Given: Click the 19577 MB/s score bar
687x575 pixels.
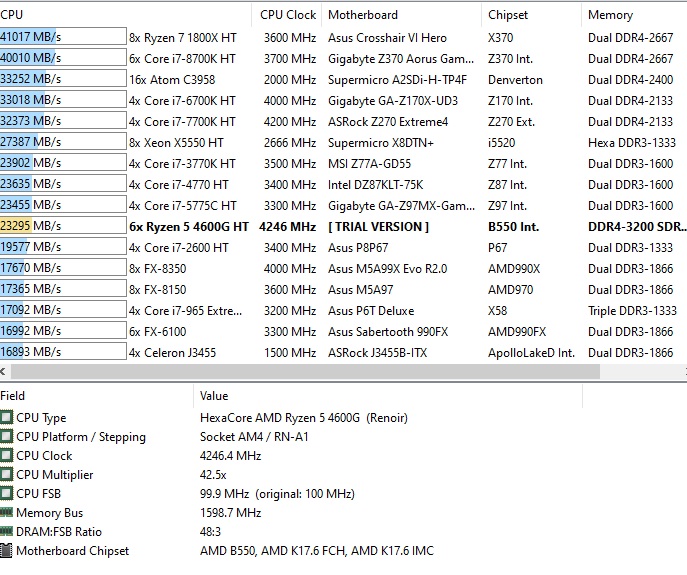Looking at the screenshot, I should [63, 247].
